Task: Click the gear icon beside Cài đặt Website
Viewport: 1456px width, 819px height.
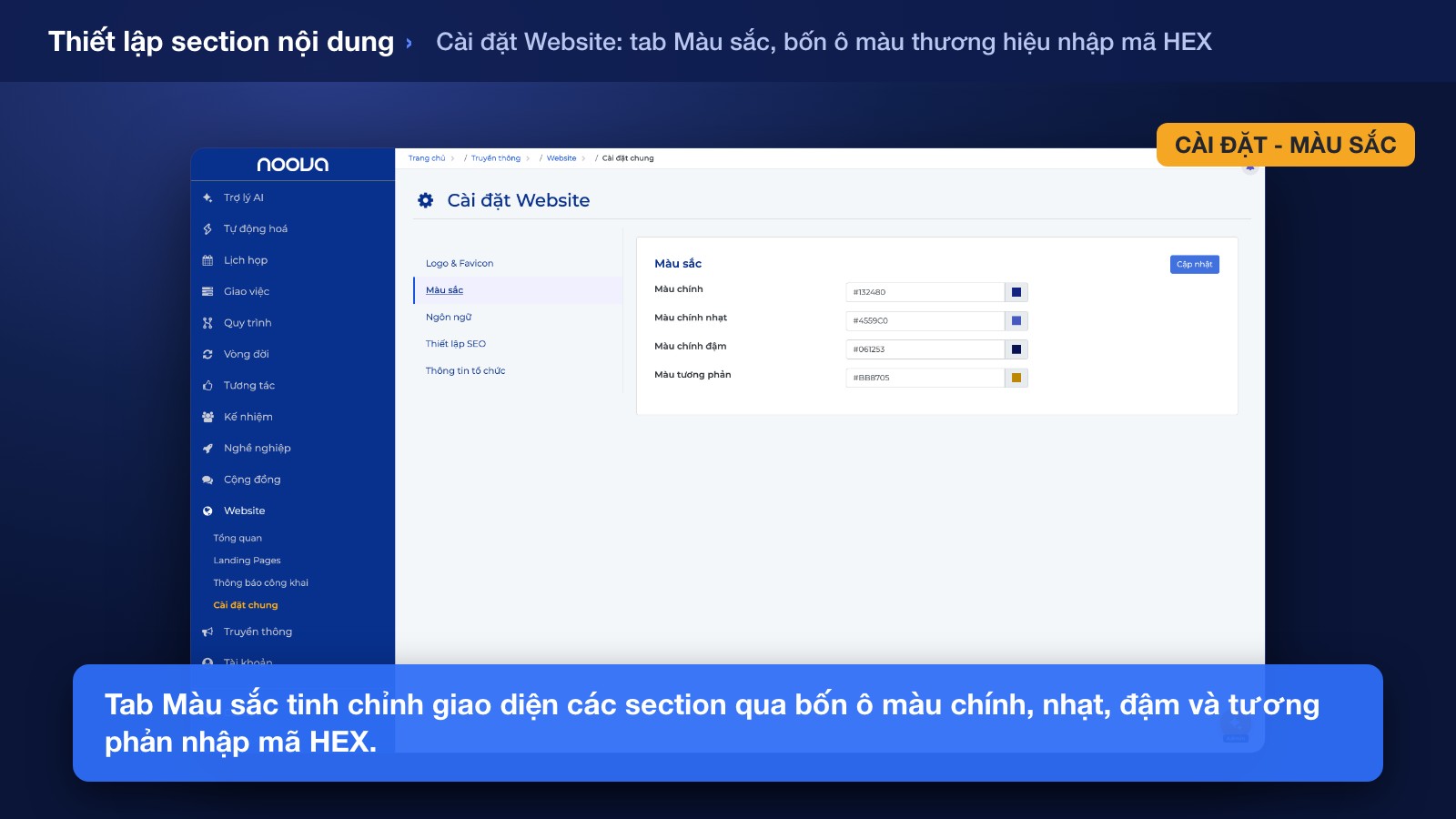Action: click(426, 200)
